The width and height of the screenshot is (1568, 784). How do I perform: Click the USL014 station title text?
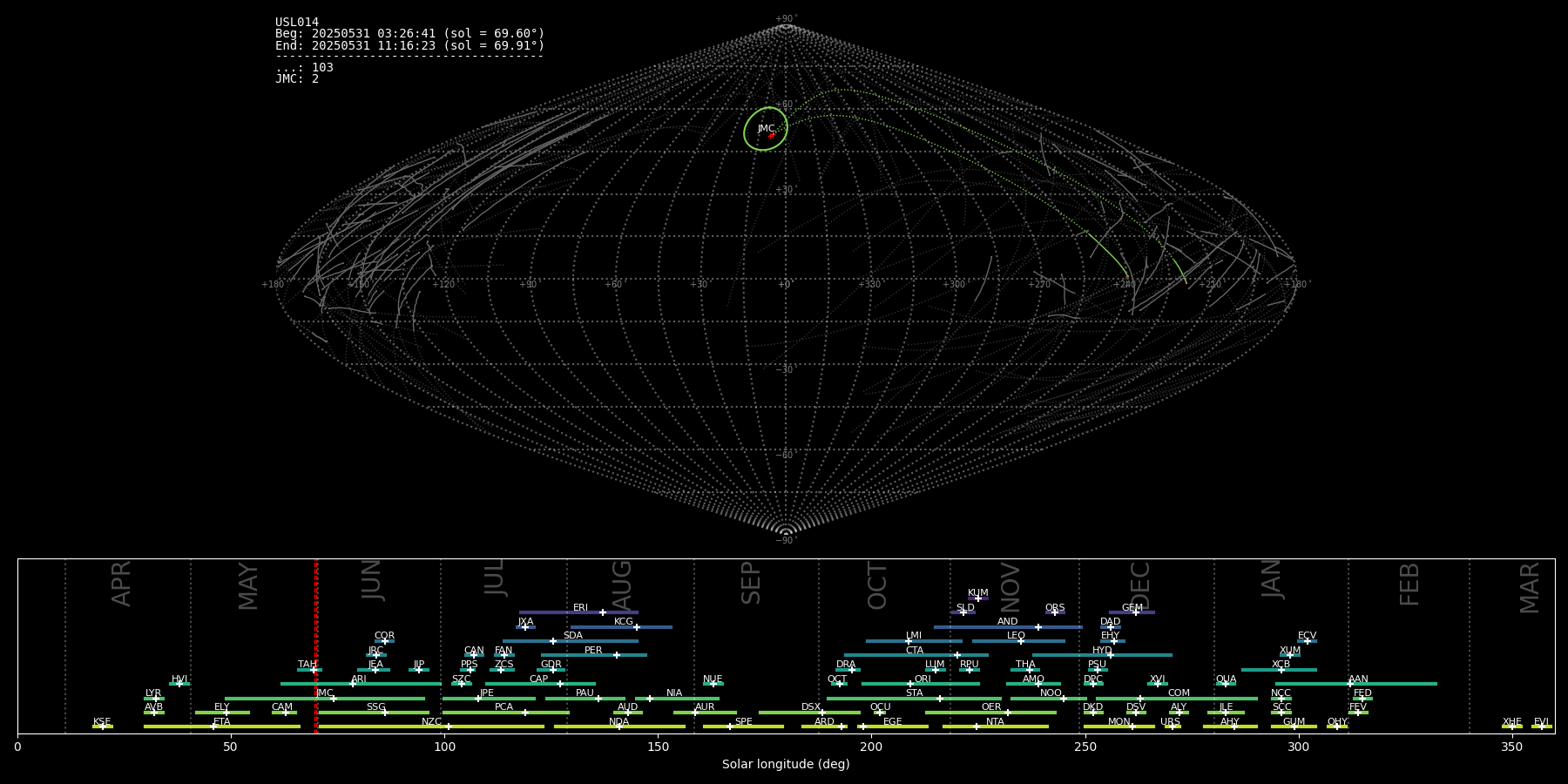coord(297,23)
